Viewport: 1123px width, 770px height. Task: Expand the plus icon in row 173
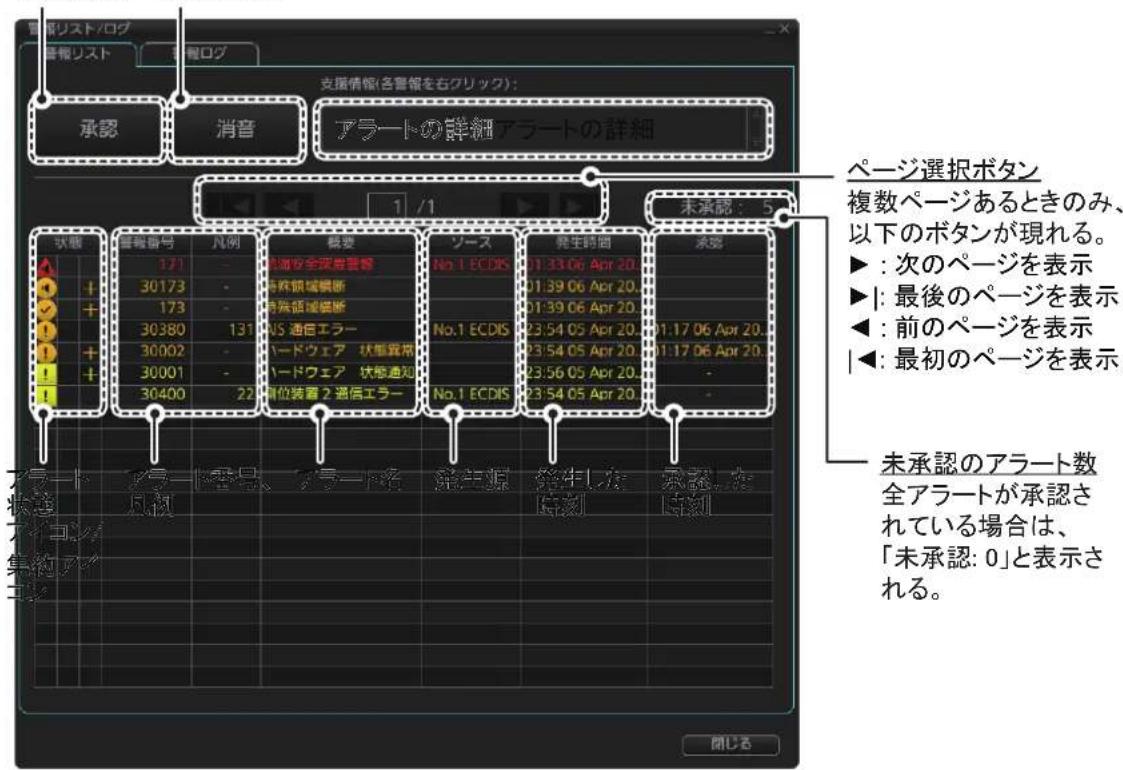coord(90,309)
